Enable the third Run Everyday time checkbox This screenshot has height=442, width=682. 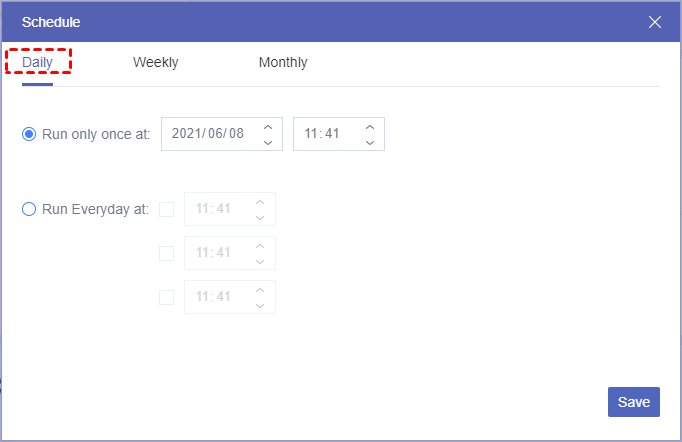click(x=166, y=297)
